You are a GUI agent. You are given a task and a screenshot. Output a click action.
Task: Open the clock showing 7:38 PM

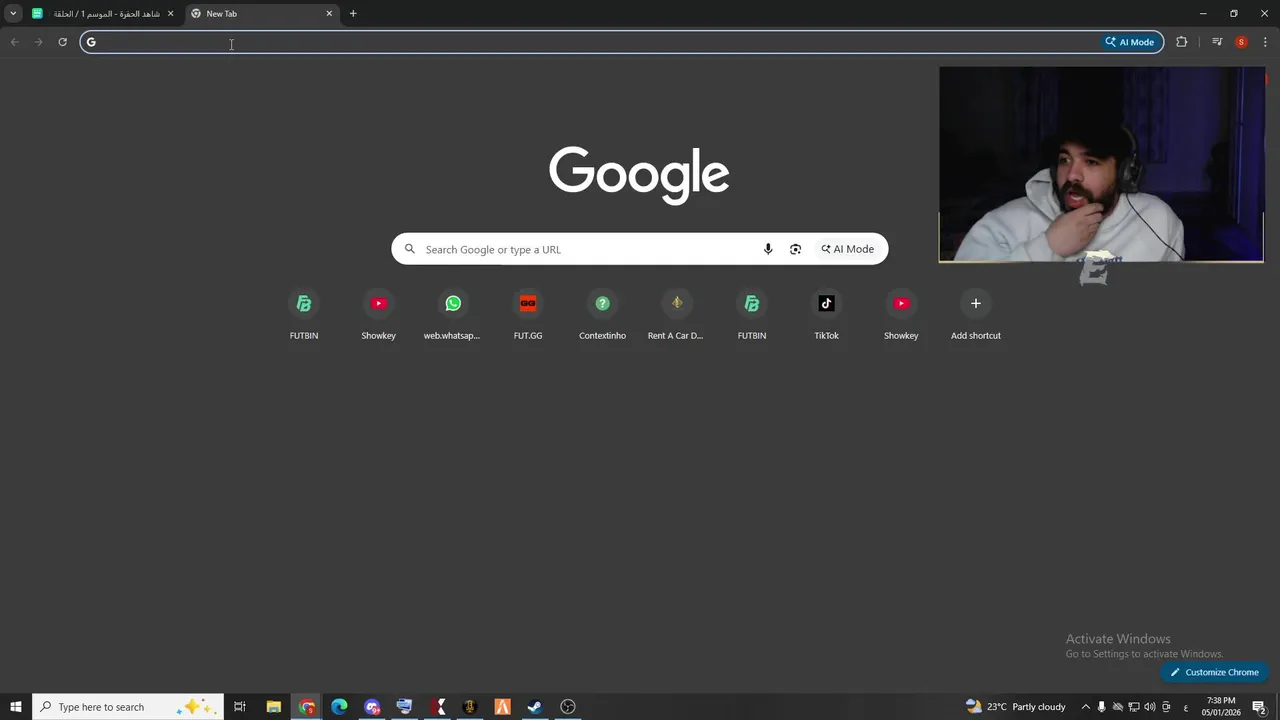click(x=1221, y=706)
